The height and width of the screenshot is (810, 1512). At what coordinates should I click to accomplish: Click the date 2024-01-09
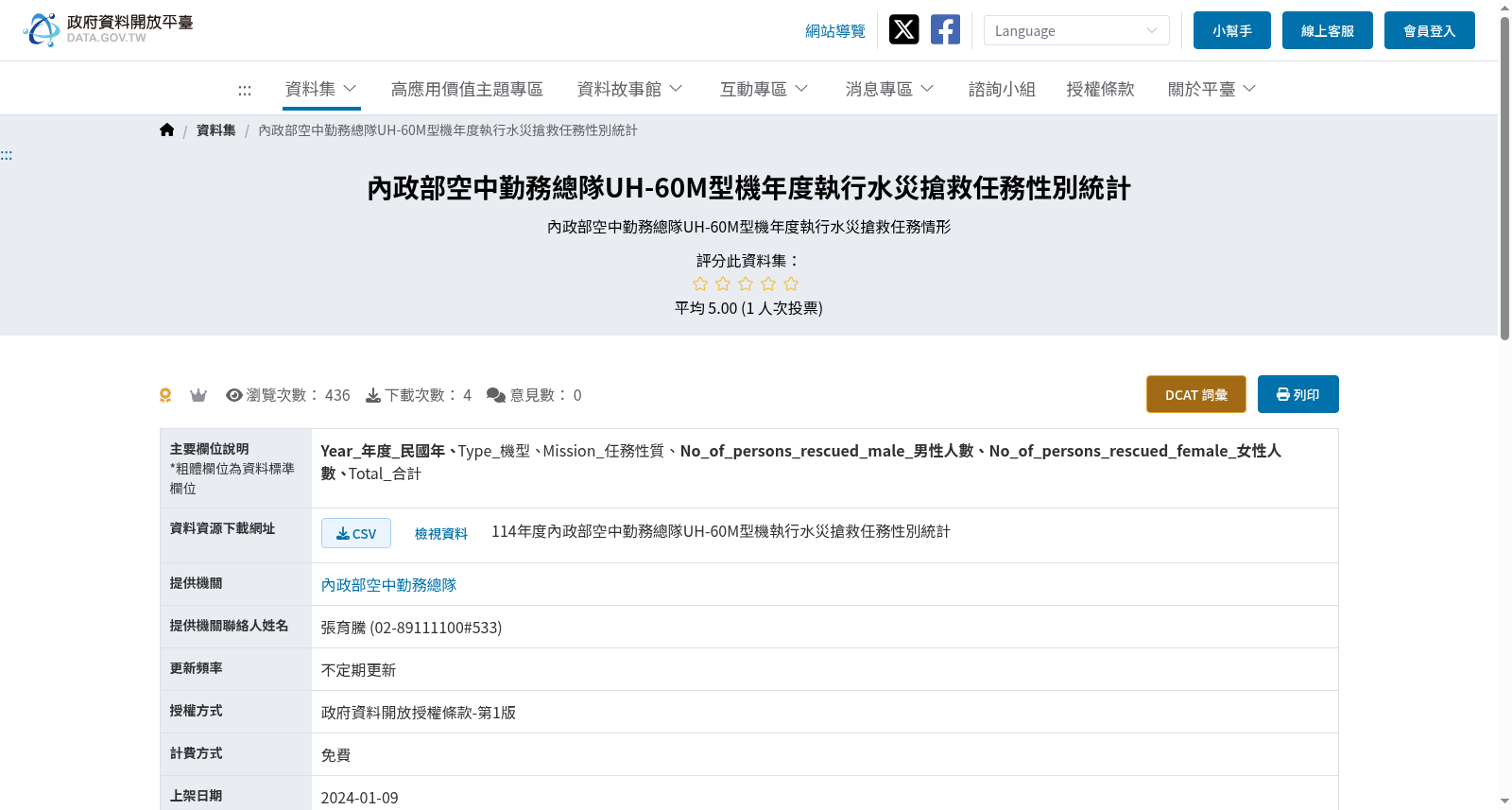pyautogui.click(x=360, y=798)
